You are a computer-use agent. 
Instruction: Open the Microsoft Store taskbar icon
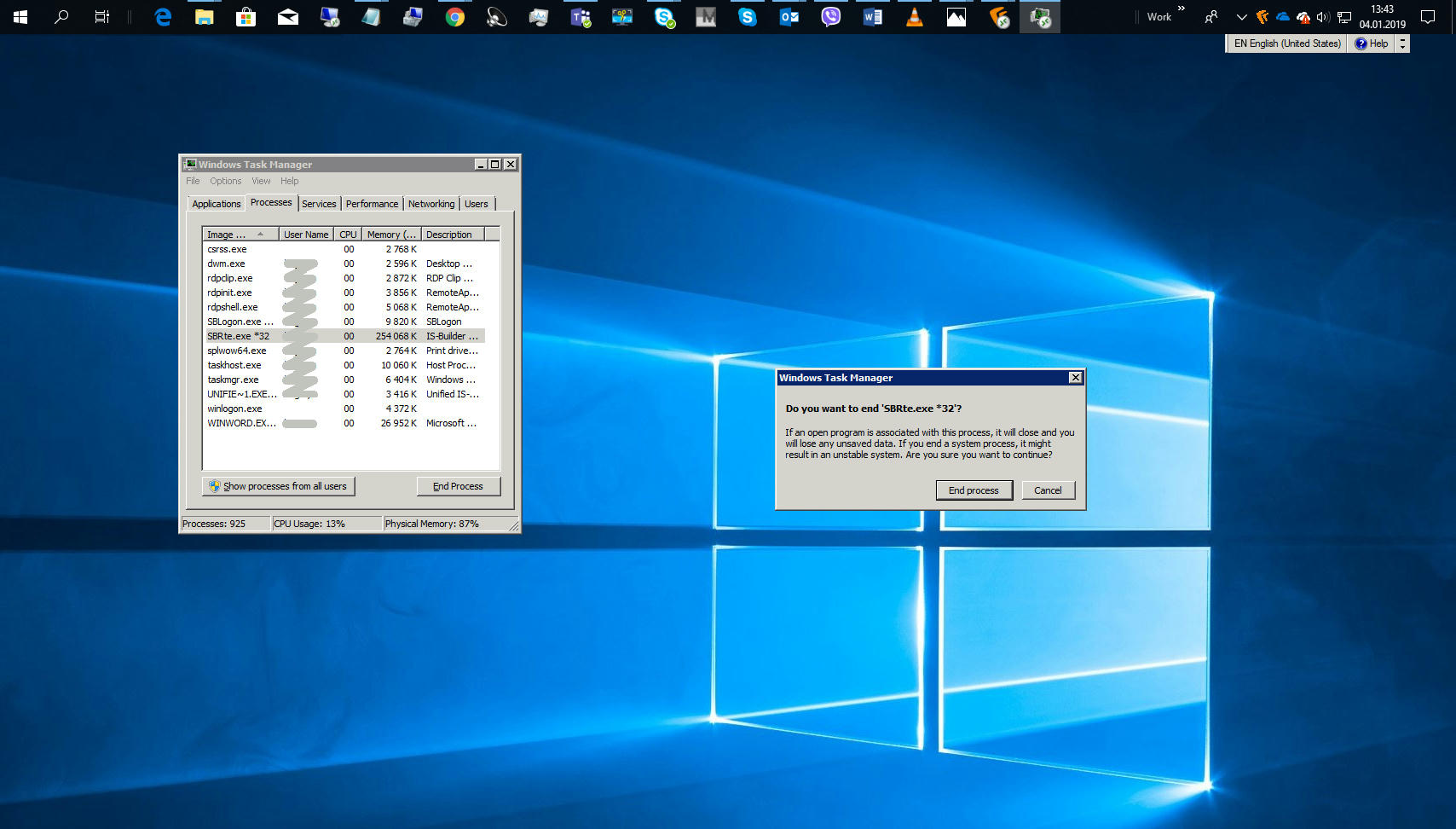pos(246,17)
